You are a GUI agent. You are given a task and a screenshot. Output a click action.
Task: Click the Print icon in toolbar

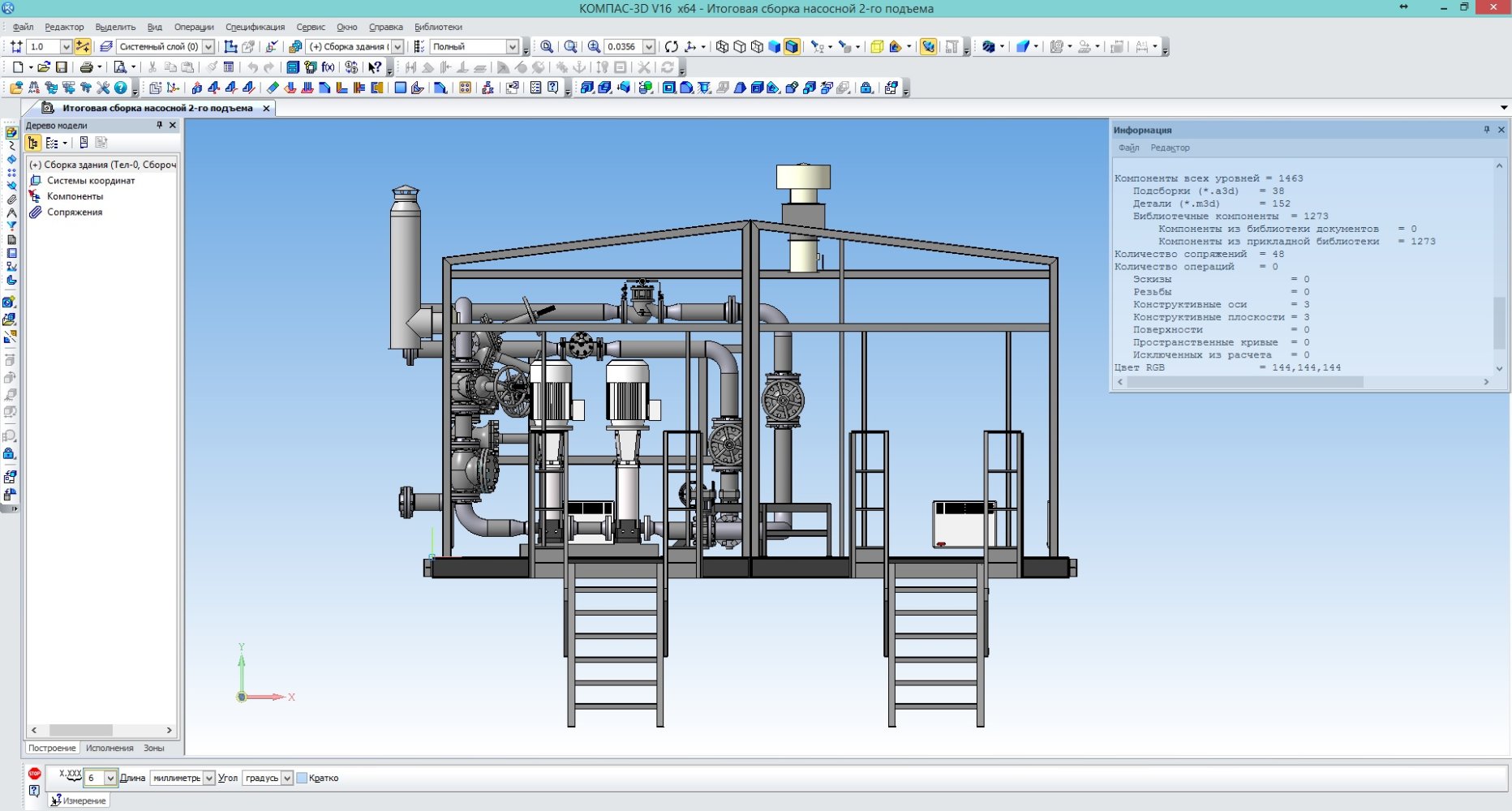click(x=85, y=67)
